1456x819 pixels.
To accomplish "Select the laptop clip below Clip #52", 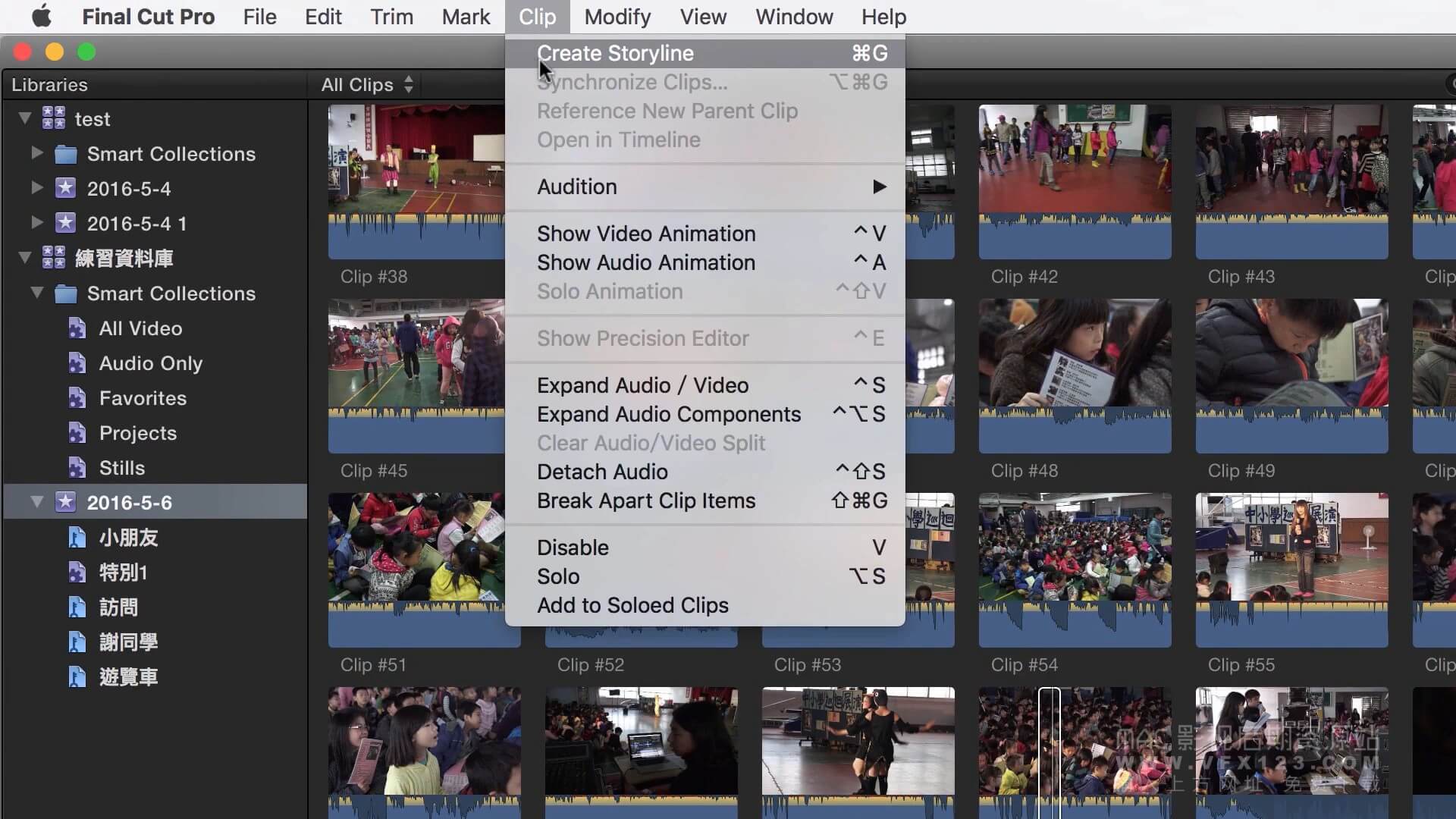I will 641,752.
